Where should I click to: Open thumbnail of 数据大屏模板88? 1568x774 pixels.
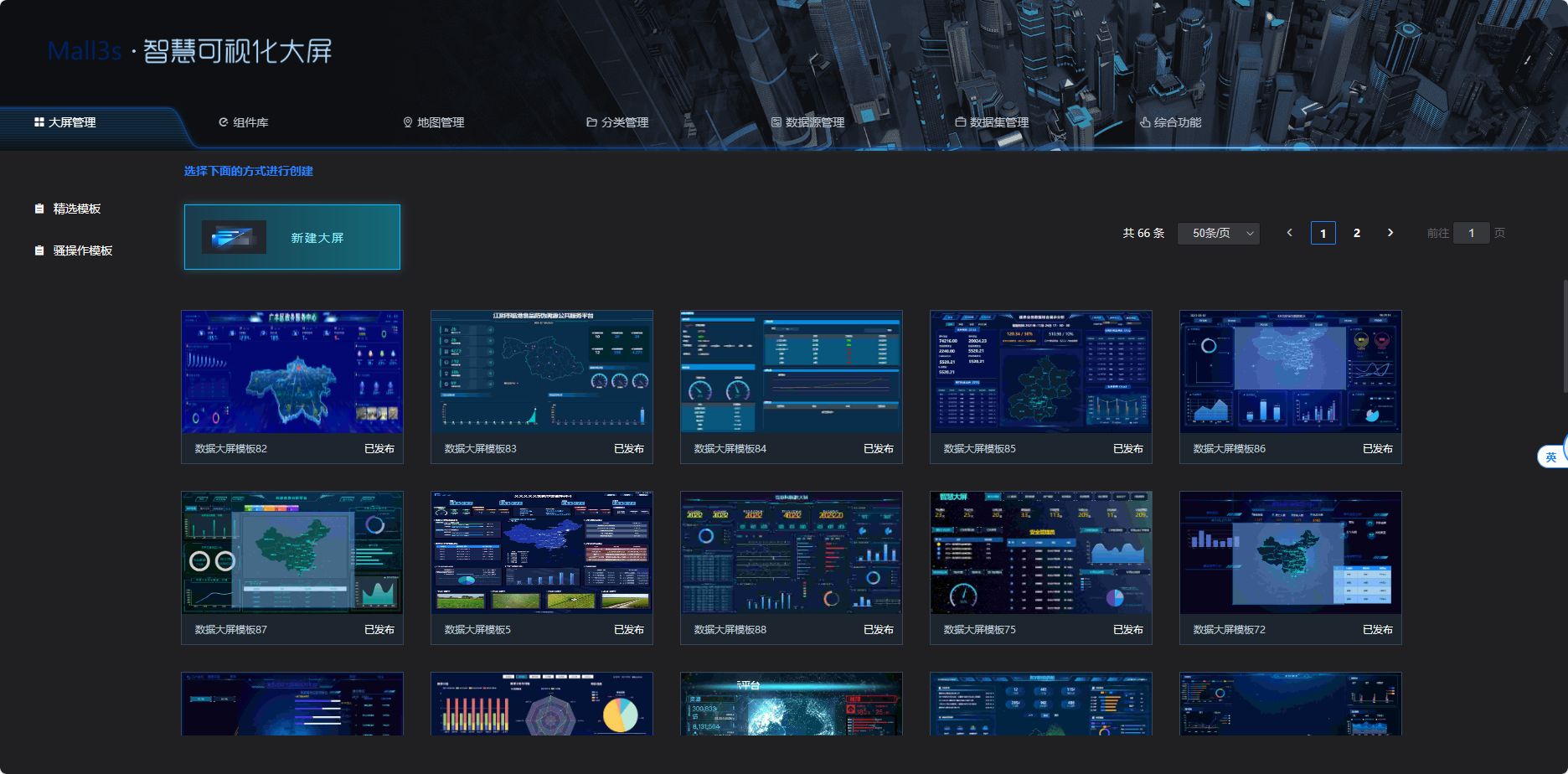click(792, 553)
